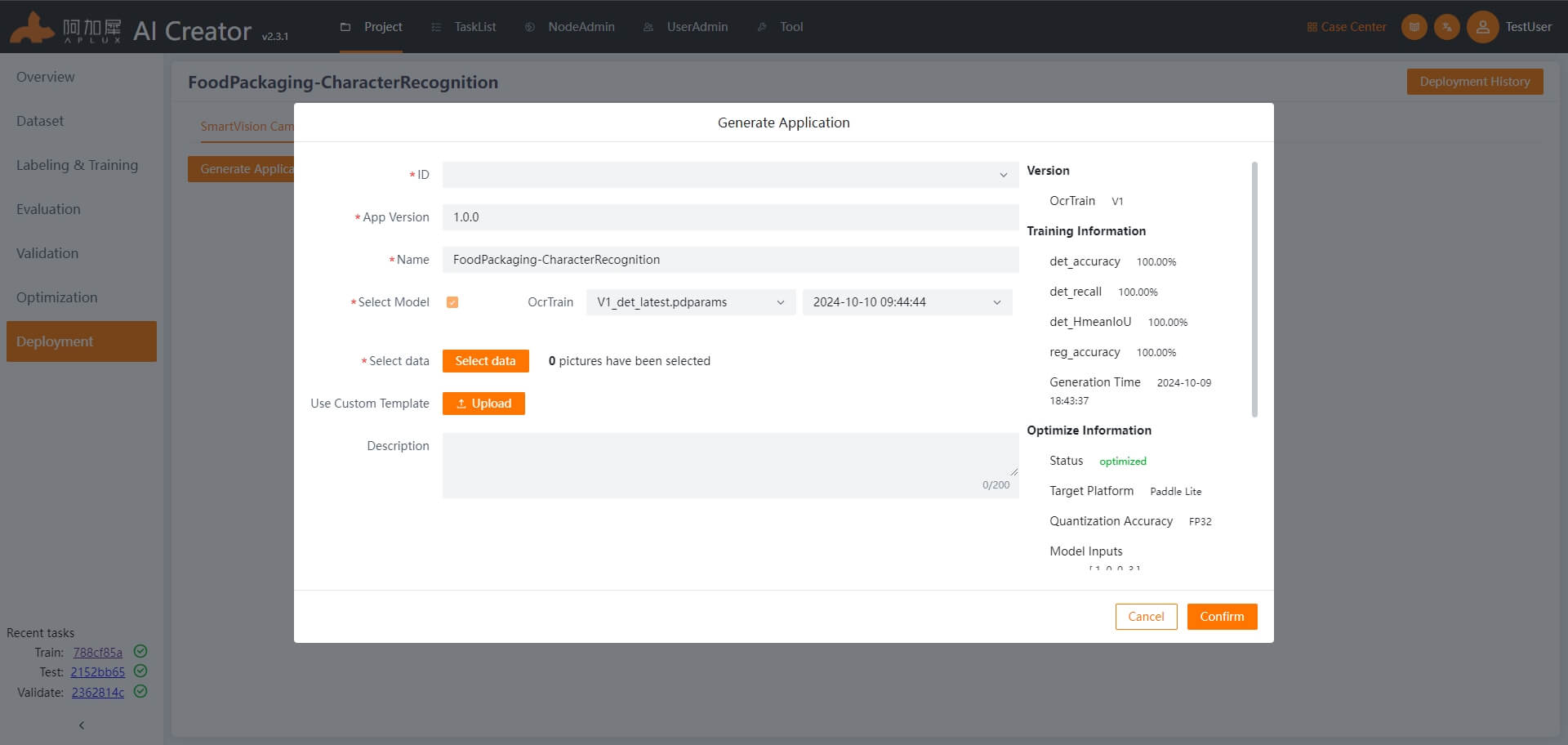Click the Validate task success check icon
Screen dimensions: 1568x745
pos(140,691)
